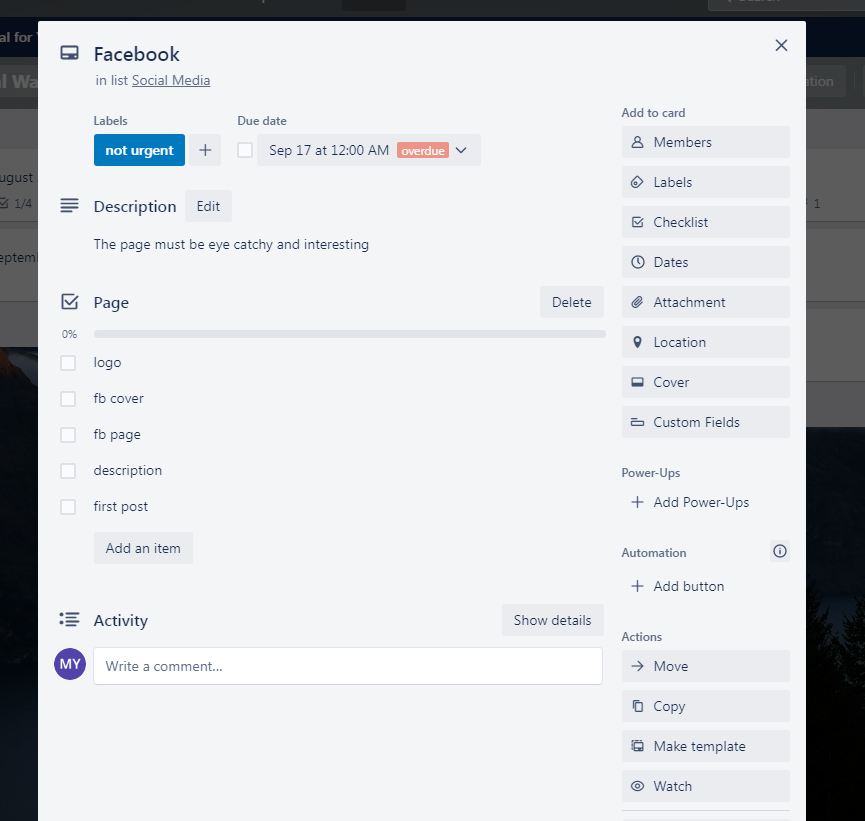Click the 'logo' checklist item text
Image resolution: width=865 pixels, height=821 pixels.
pyautogui.click(x=107, y=362)
